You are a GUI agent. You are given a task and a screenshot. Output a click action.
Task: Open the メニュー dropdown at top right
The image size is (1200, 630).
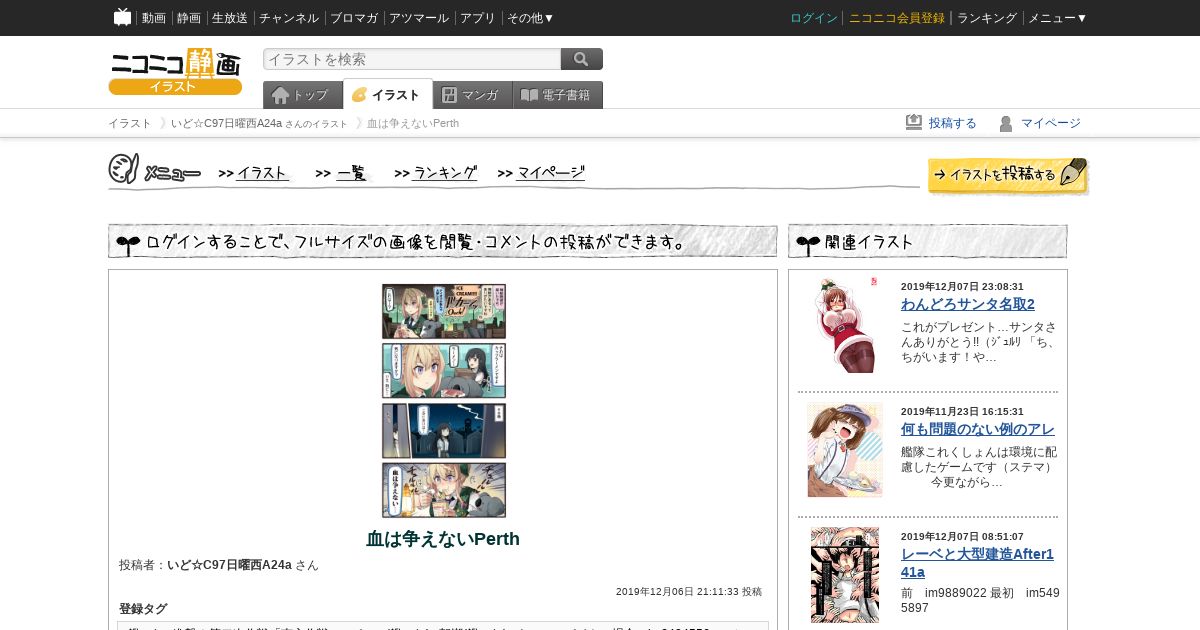point(1058,18)
